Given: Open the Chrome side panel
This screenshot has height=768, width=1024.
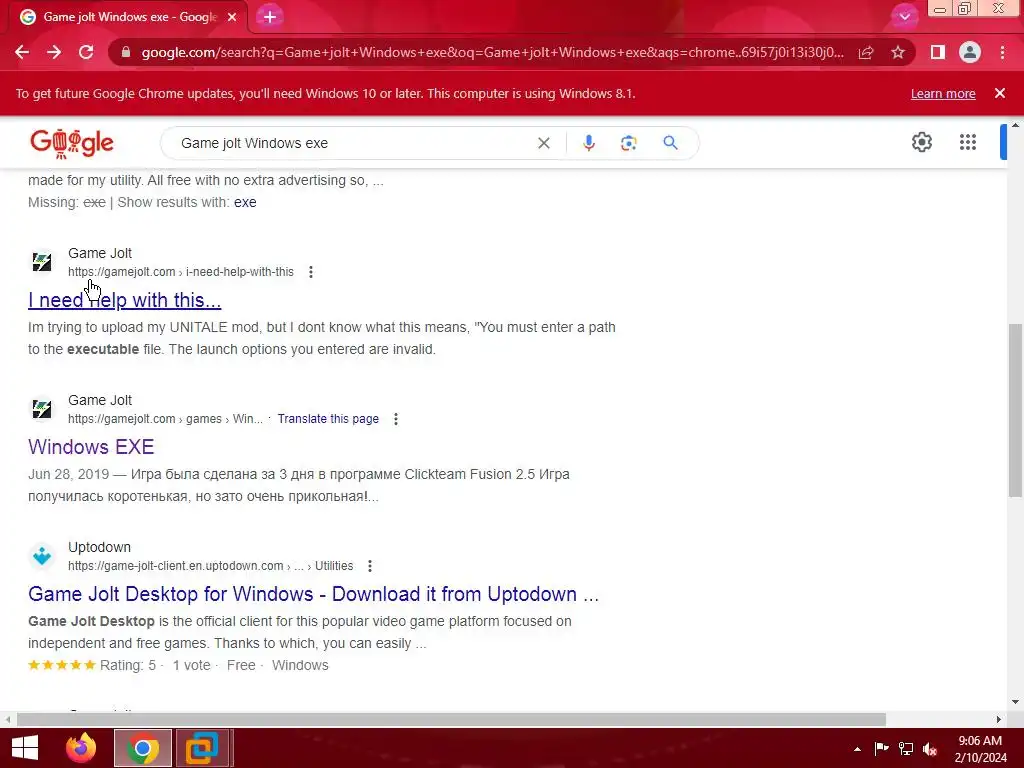Looking at the screenshot, I should (938, 52).
